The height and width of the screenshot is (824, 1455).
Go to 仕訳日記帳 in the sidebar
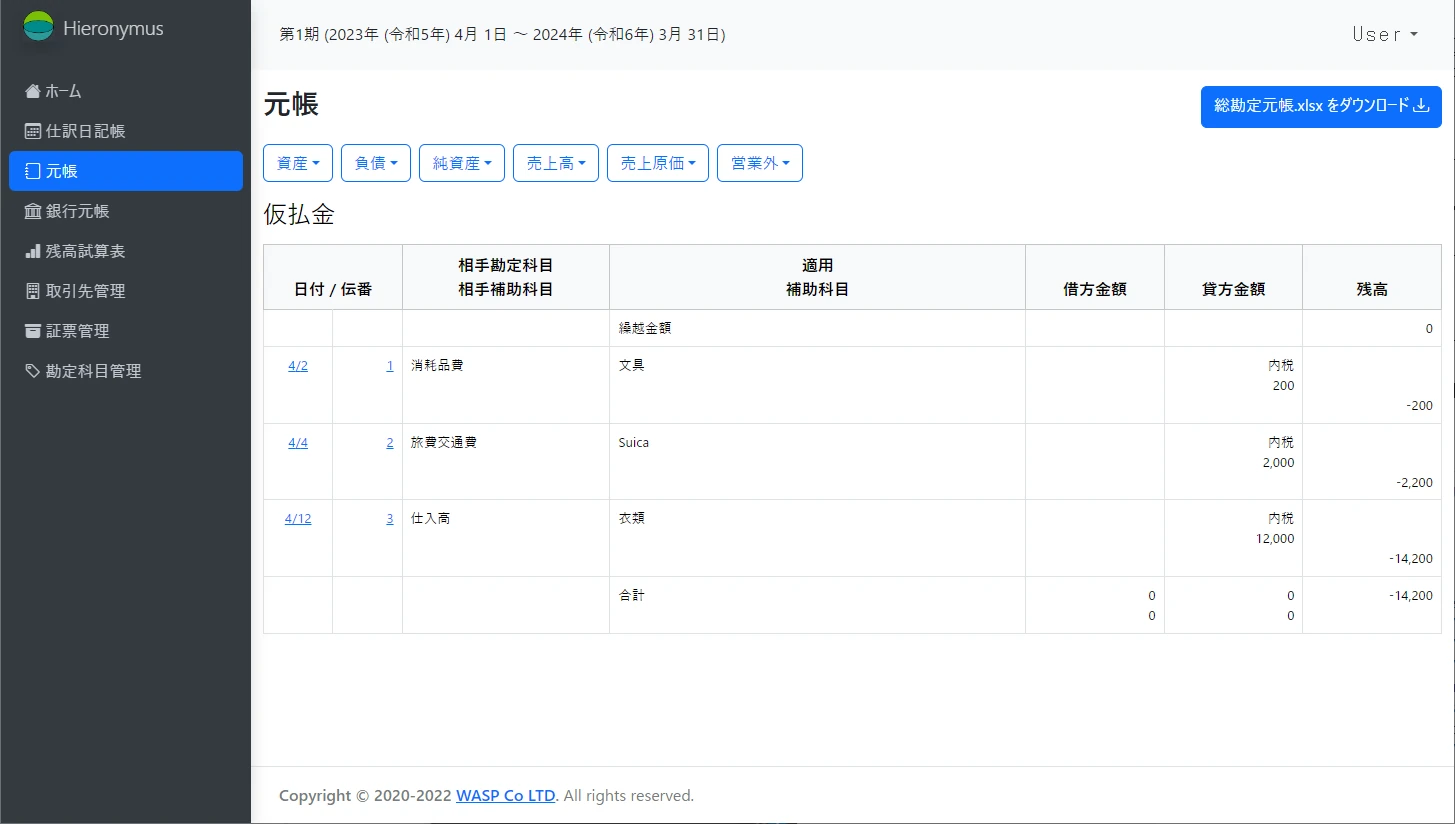point(126,131)
